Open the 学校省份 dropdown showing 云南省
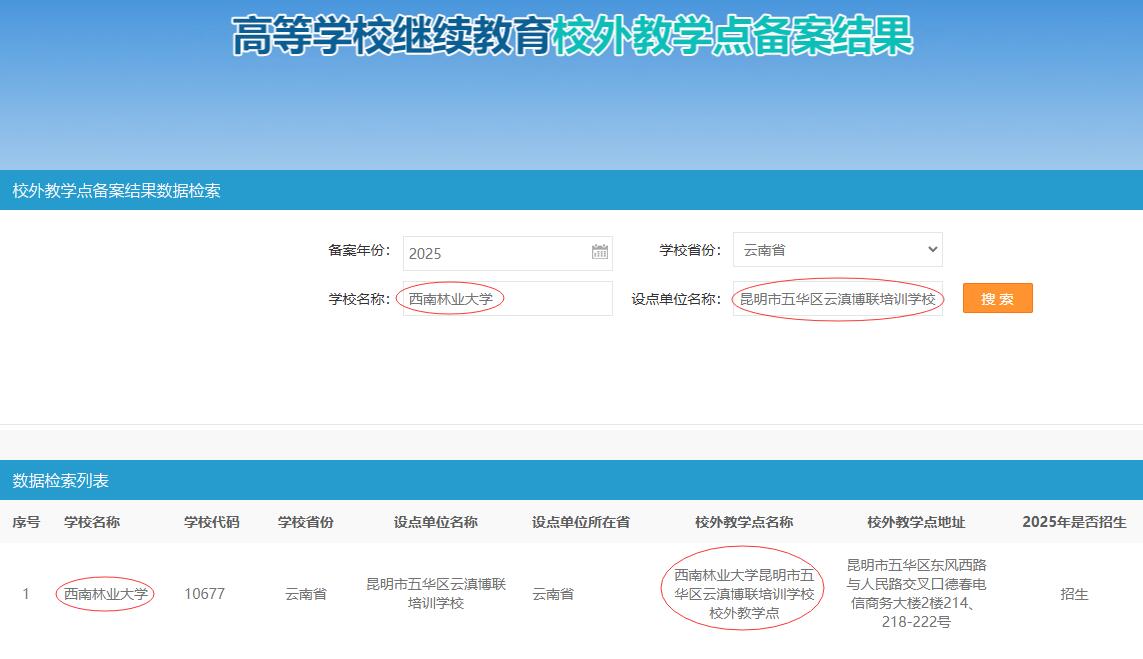The image size is (1143, 659). 837,250
